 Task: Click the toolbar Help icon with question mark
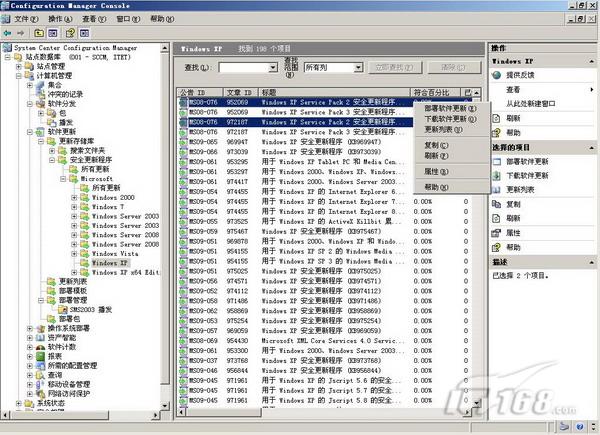70,33
